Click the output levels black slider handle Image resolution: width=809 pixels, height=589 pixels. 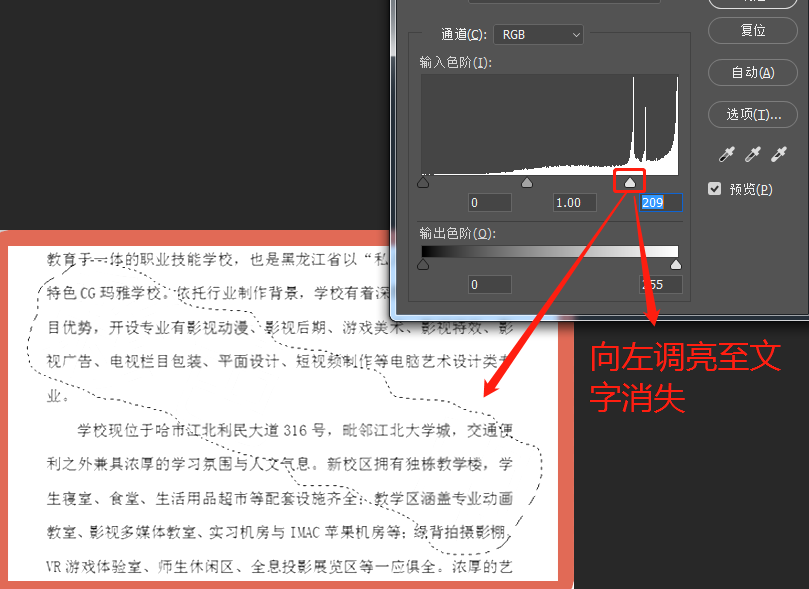(x=423, y=265)
